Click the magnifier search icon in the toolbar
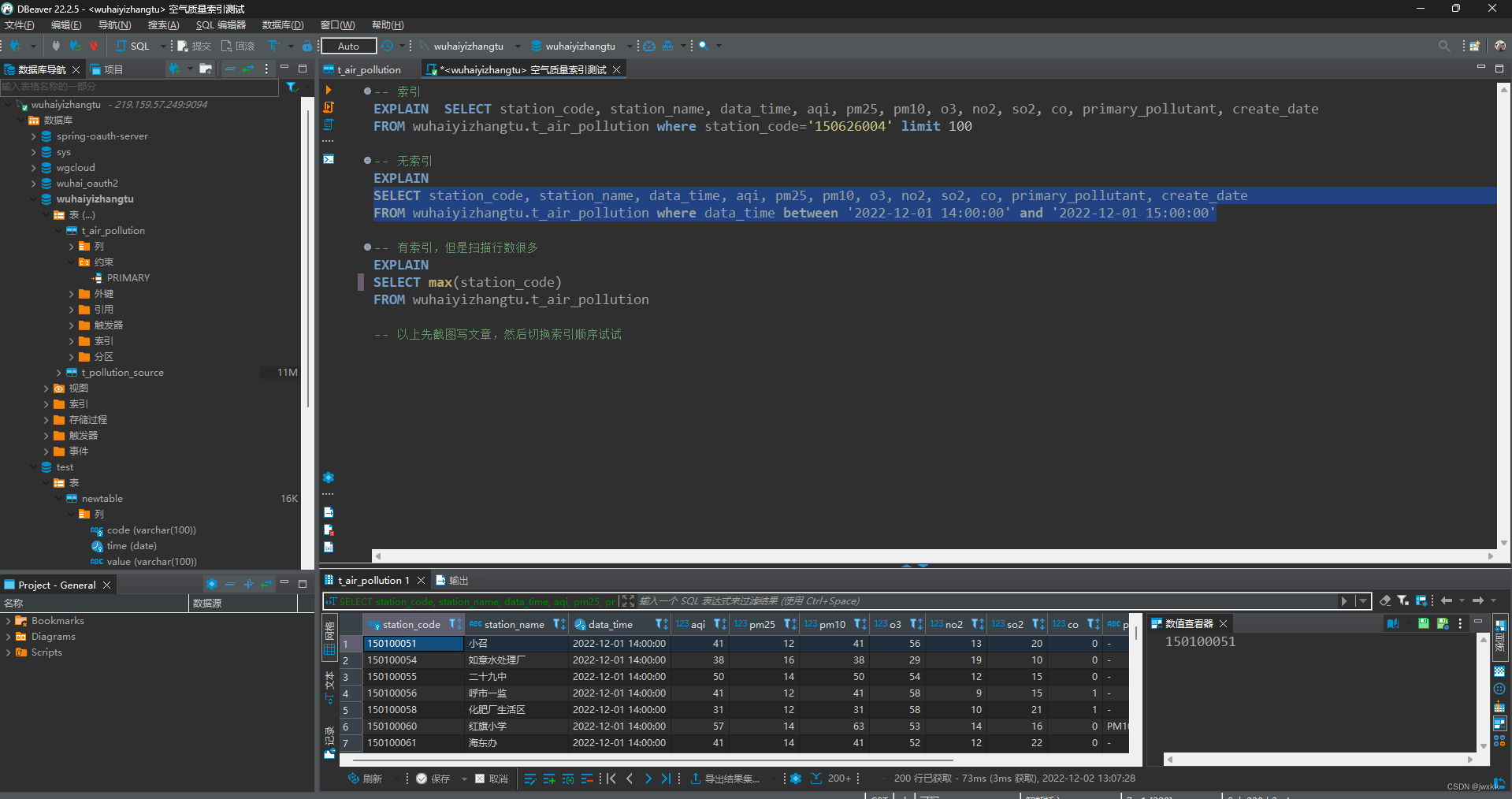 tap(704, 46)
